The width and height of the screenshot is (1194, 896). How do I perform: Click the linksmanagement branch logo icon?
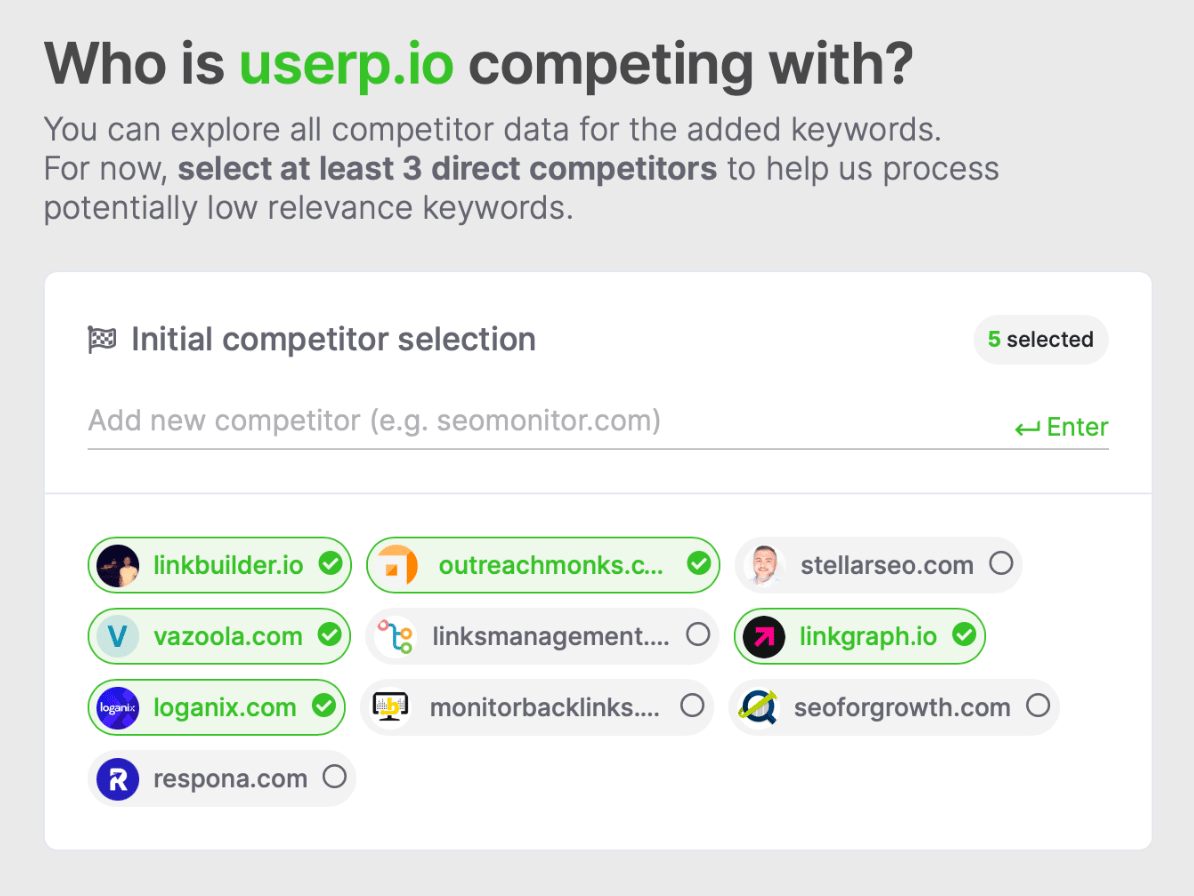(396, 636)
